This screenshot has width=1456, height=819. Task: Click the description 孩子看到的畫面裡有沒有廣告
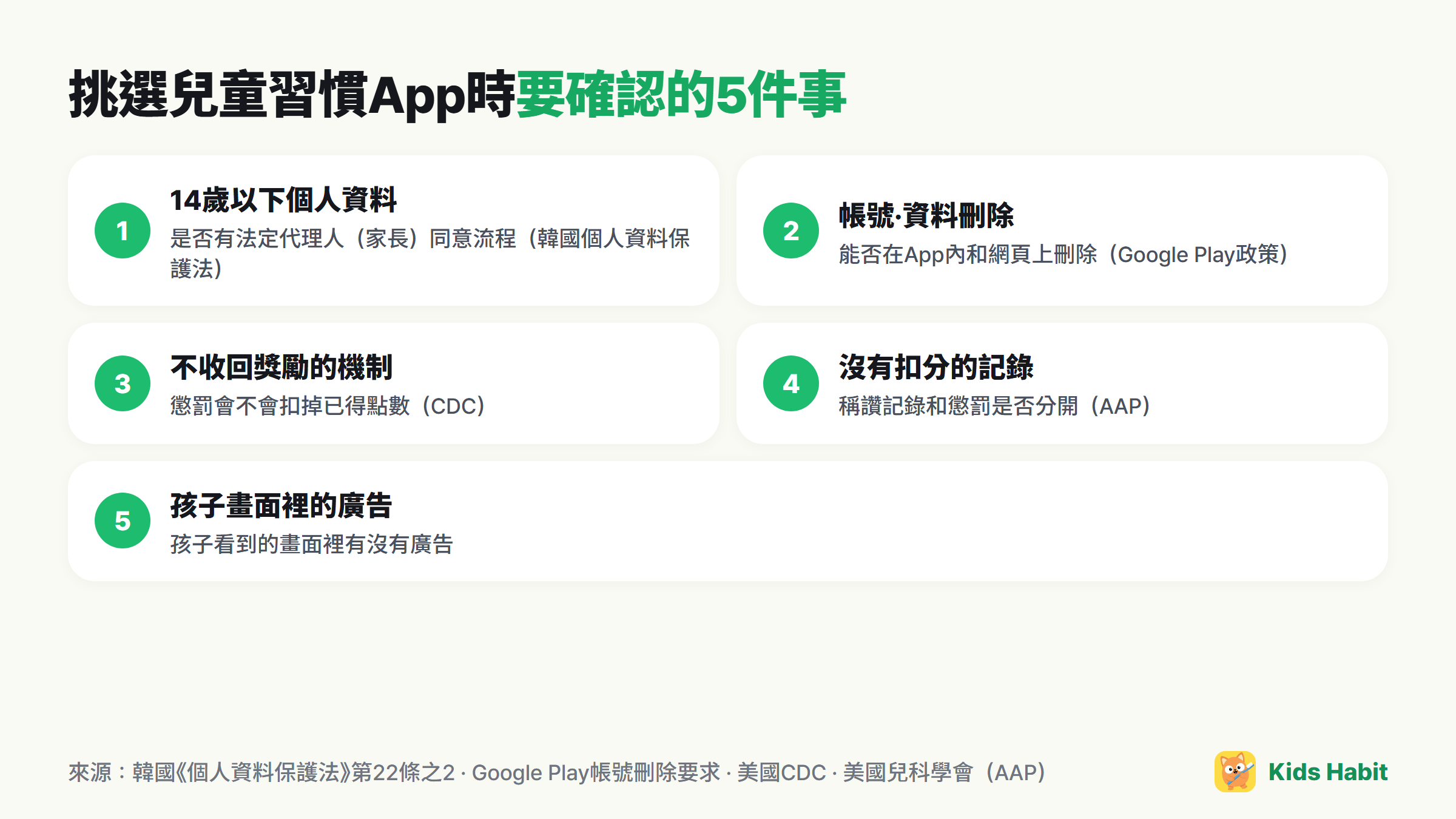click(x=312, y=544)
